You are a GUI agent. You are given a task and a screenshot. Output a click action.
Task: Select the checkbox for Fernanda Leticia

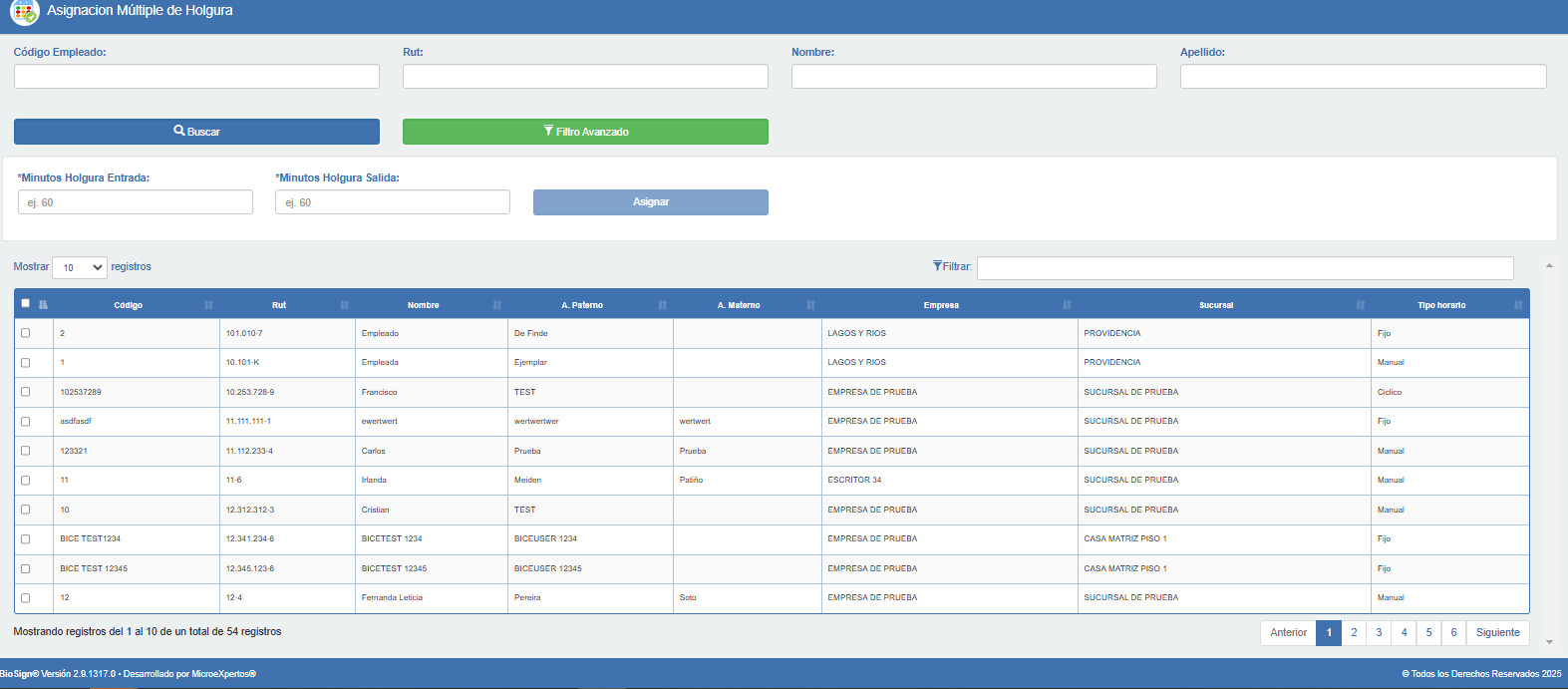pos(26,598)
